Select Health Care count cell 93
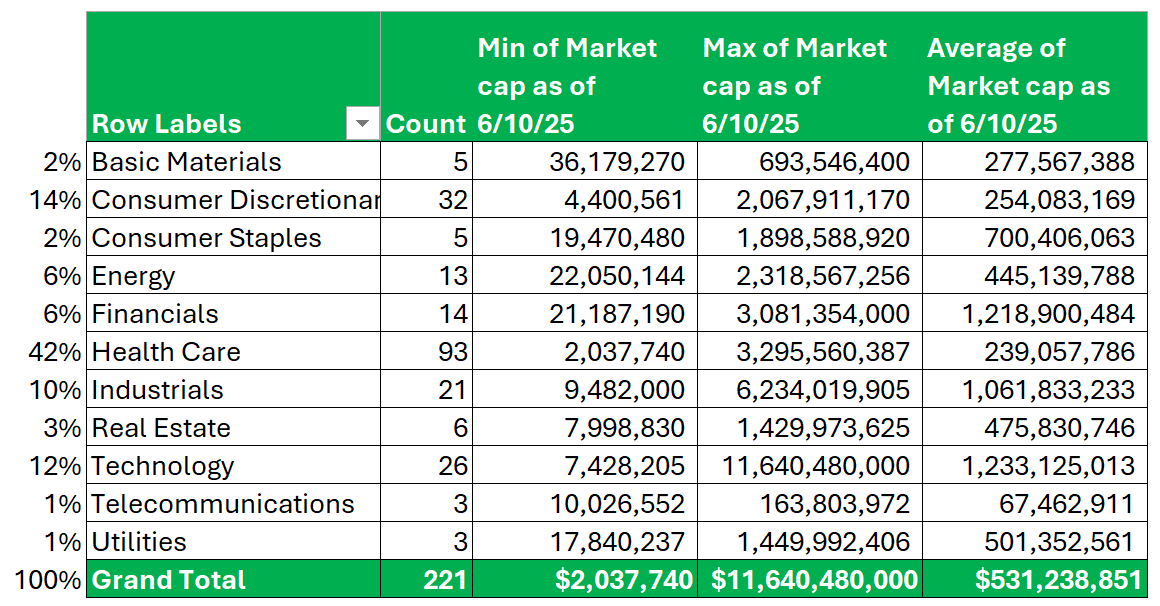 point(426,351)
